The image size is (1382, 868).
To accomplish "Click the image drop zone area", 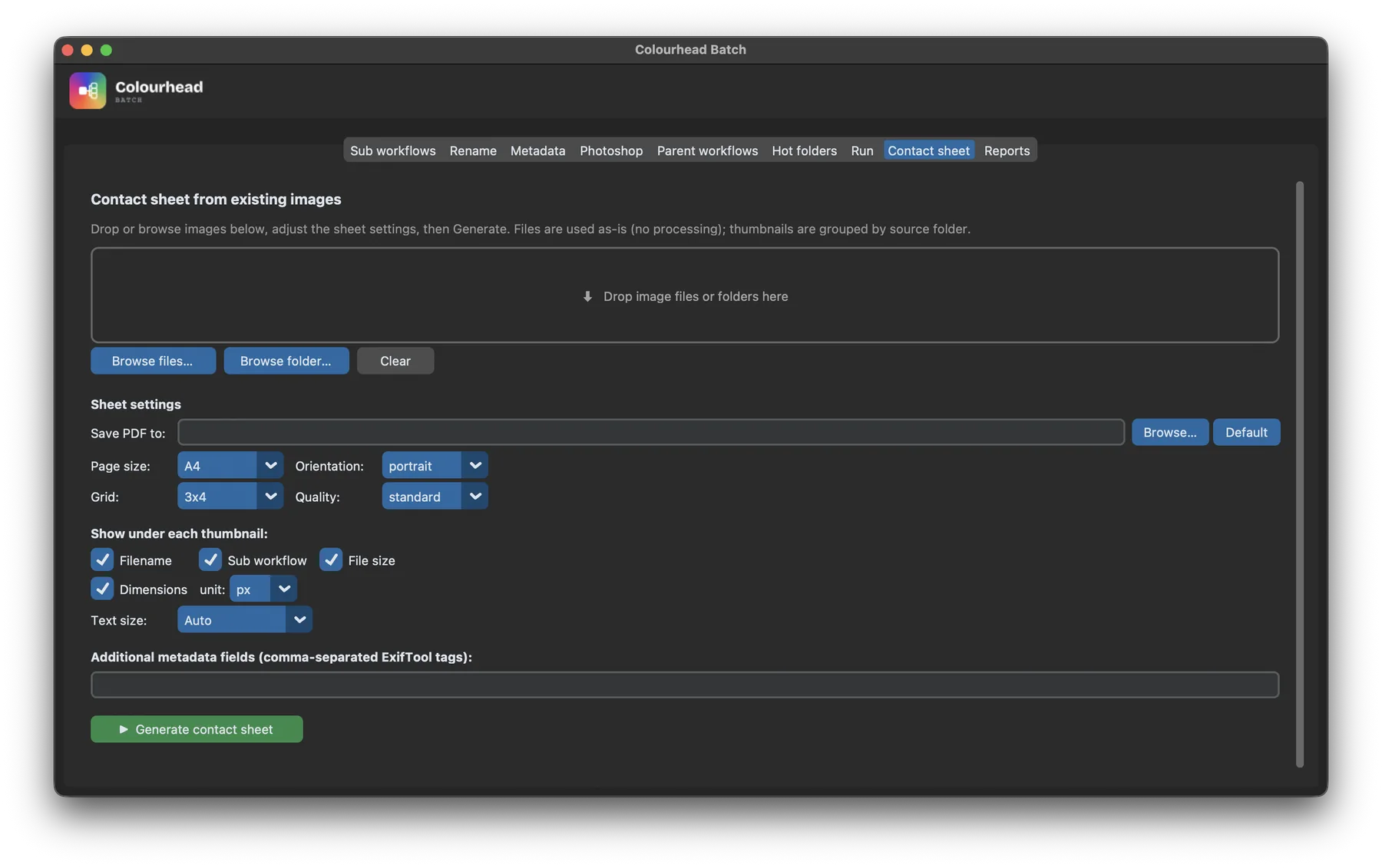I will pos(685,295).
